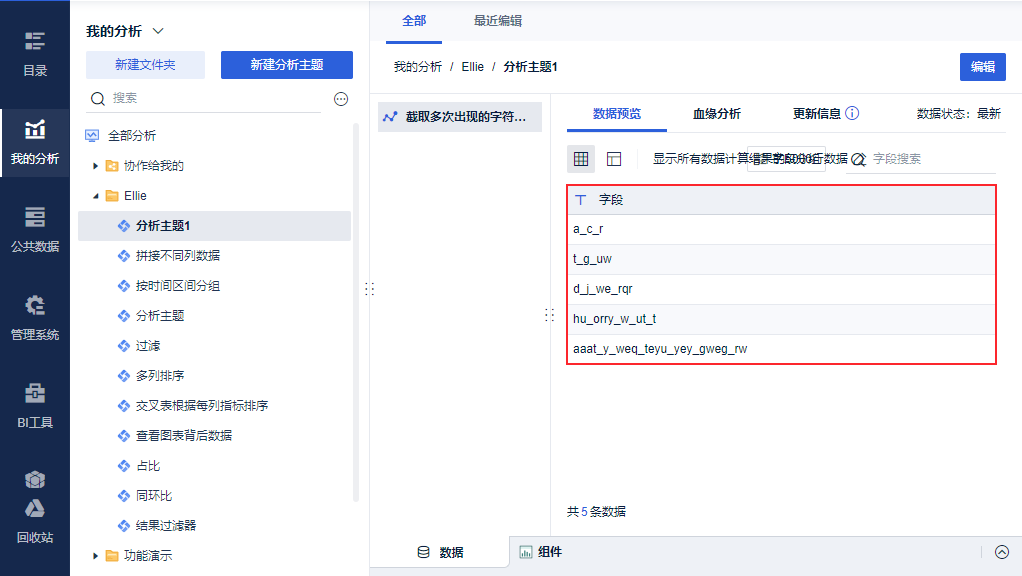Open the BI工具 toolbox icon
This screenshot has width=1022, height=576.
coord(35,405)
